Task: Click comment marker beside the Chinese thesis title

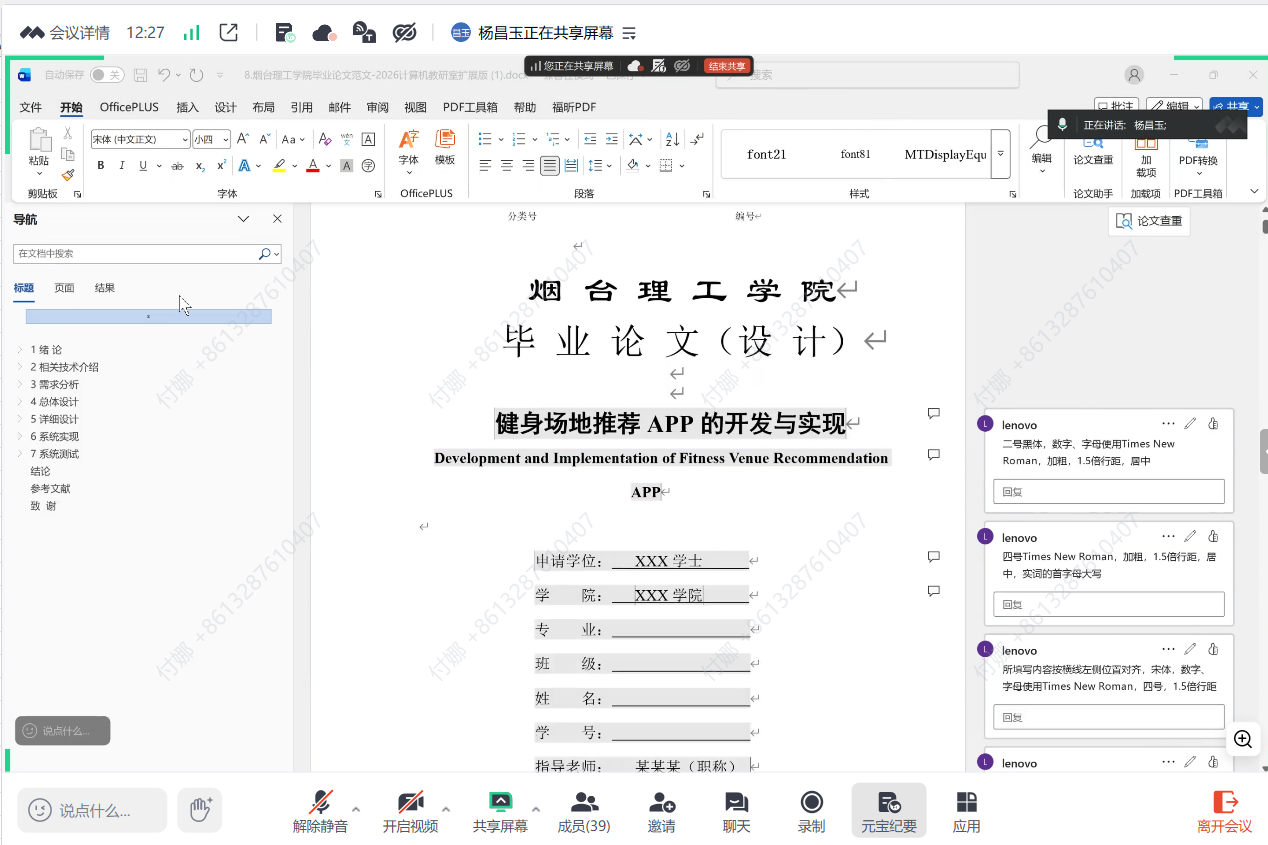Action: [x=934, y=413]
